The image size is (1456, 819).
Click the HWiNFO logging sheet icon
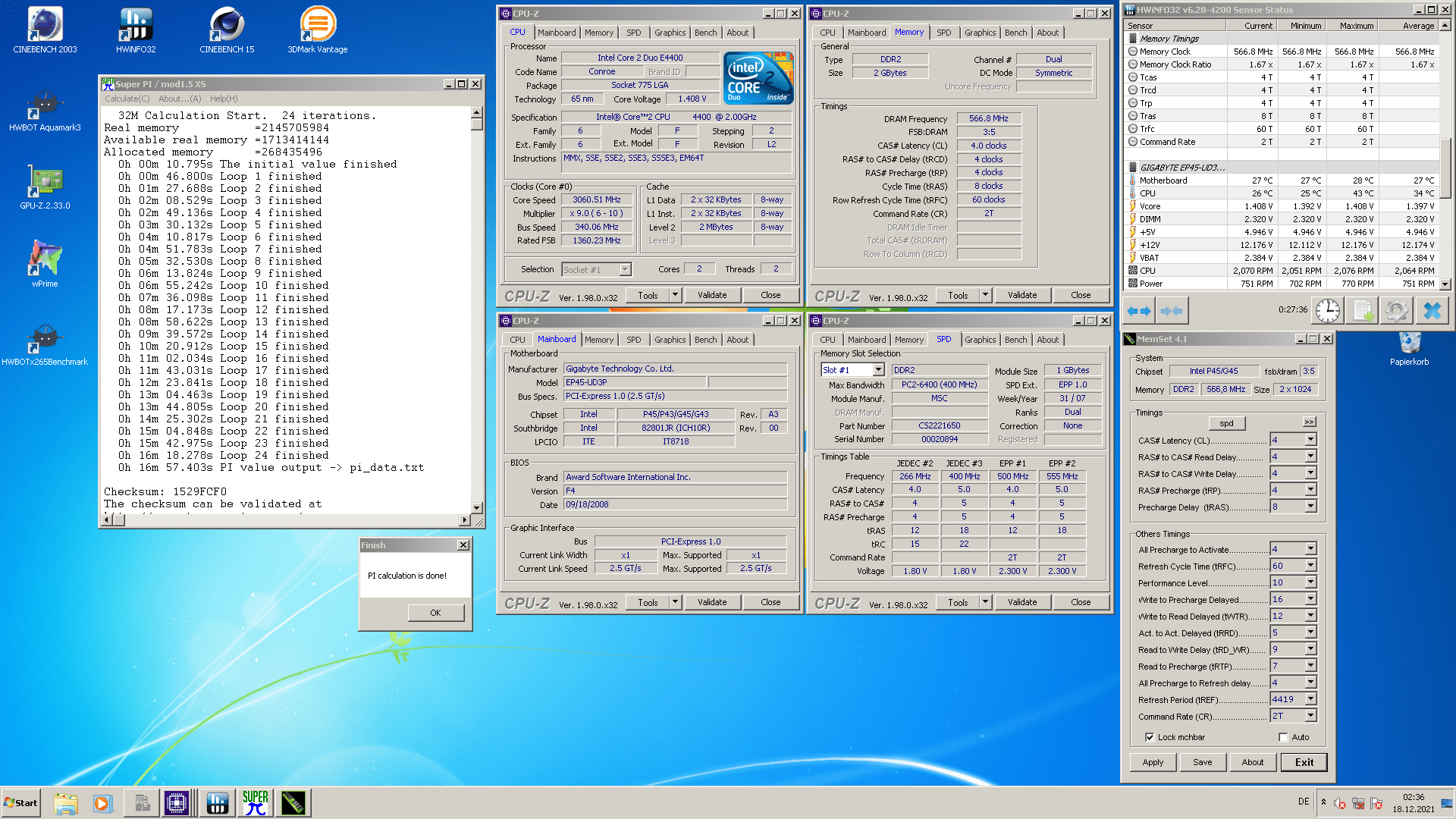[1363, 311]
